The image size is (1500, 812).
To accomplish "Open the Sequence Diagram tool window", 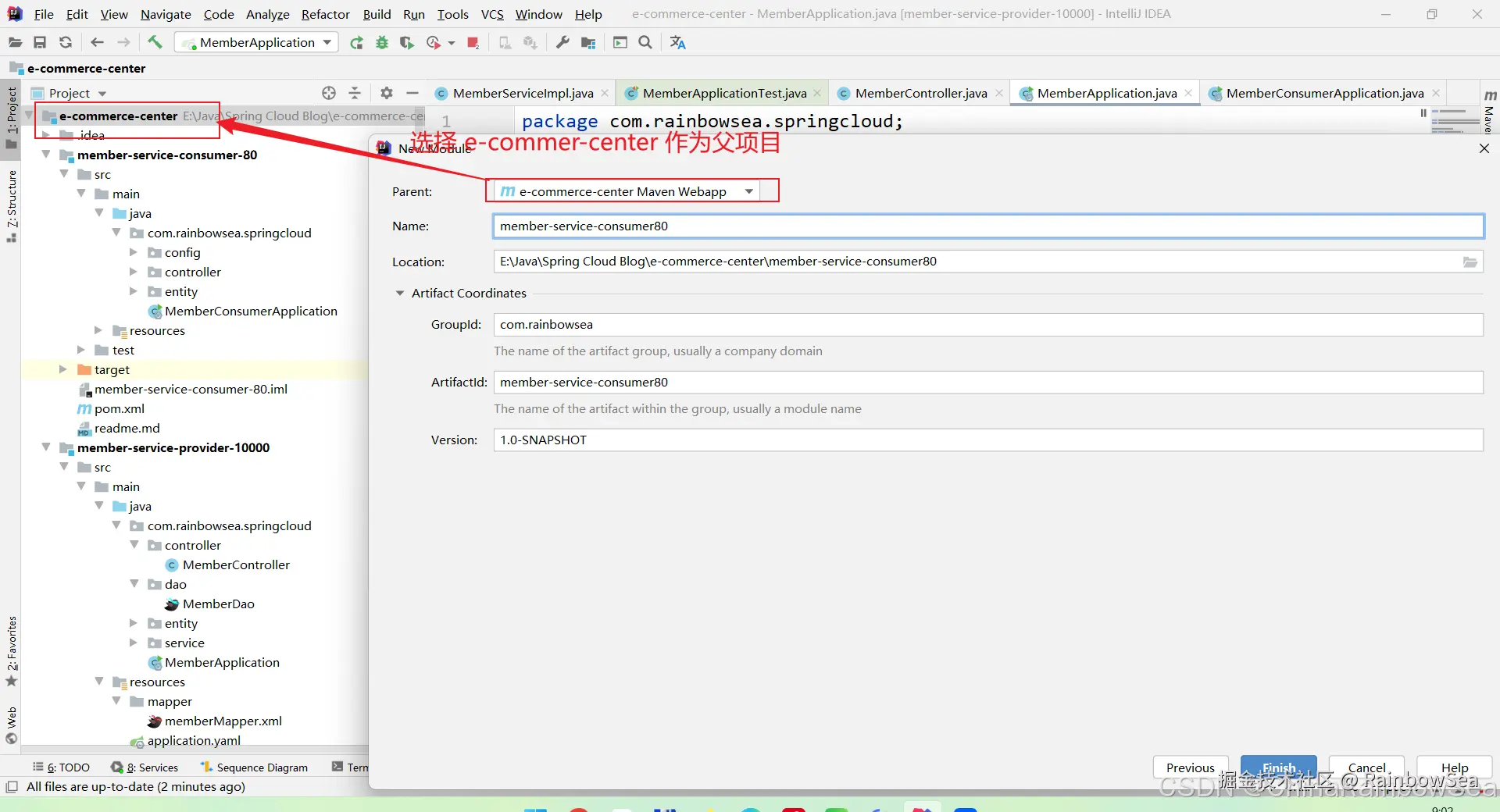I will click(255, 767).
